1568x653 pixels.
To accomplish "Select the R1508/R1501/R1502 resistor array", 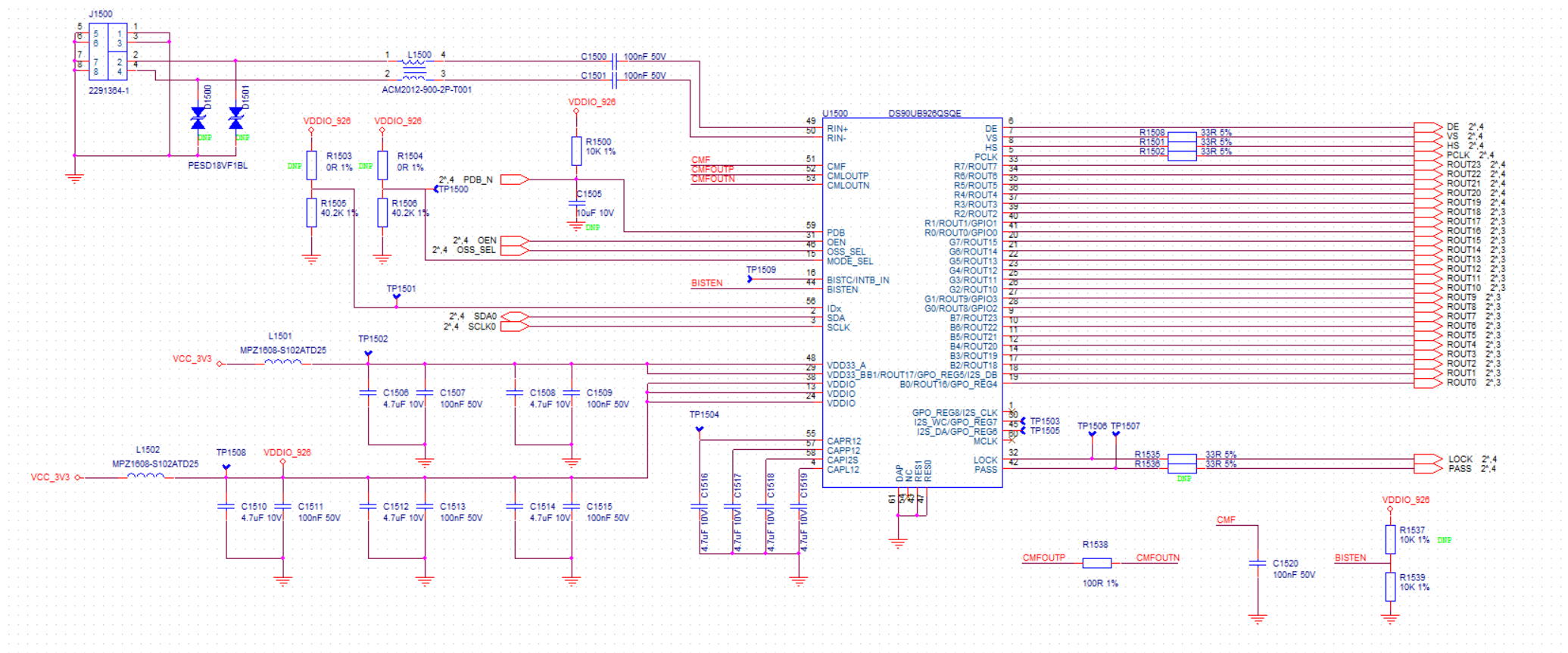I will tap(1182, 146).
